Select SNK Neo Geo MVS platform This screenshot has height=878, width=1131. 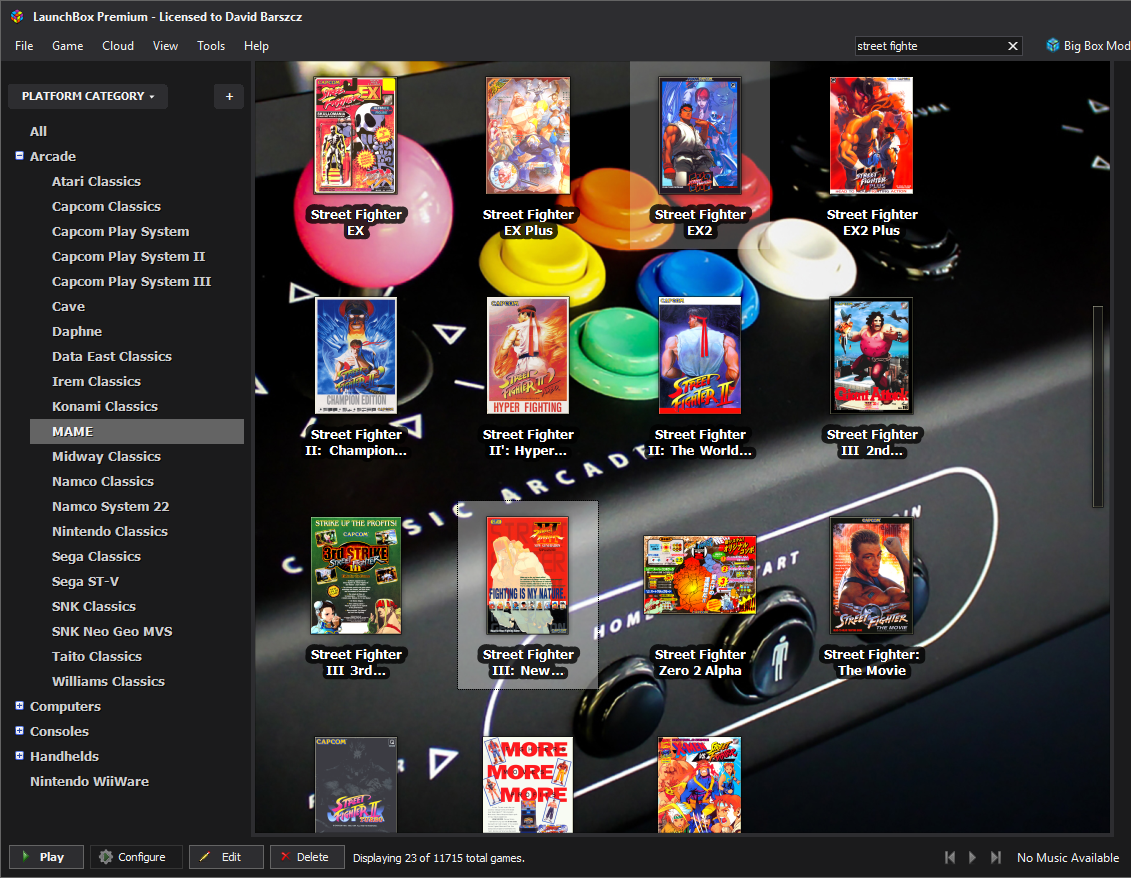tap(112, 631)
